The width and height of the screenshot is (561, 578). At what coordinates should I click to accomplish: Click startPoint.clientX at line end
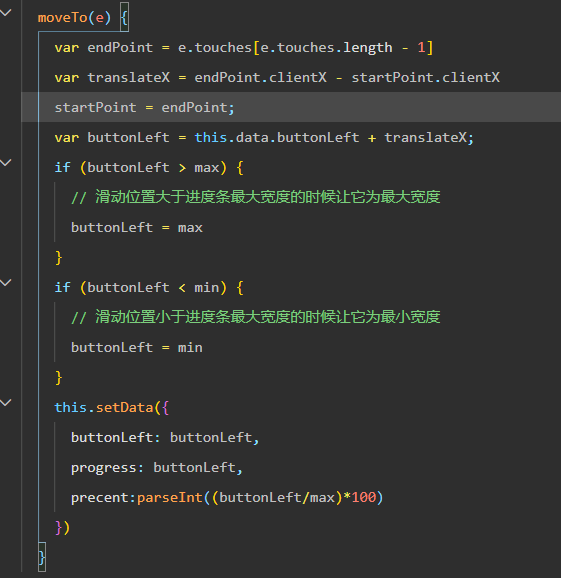[426, 77]
